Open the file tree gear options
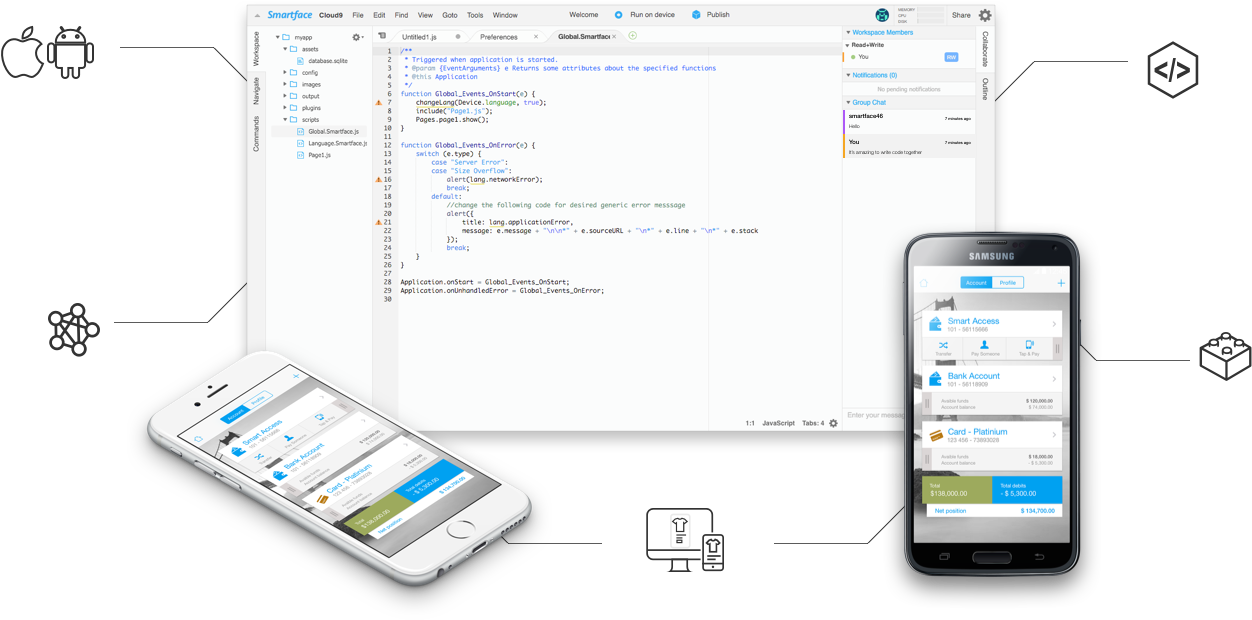Image resolution: width=1252 pixels, height=620 pixels. coord(357,37)
